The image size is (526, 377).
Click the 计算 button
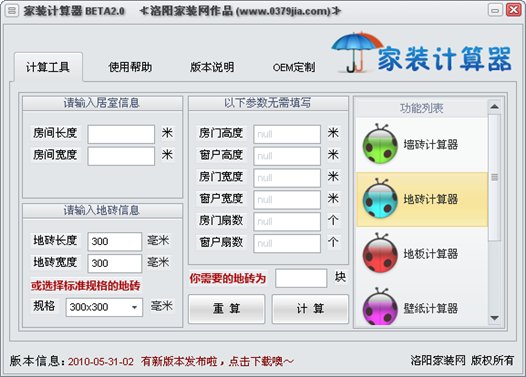(310, 309)
